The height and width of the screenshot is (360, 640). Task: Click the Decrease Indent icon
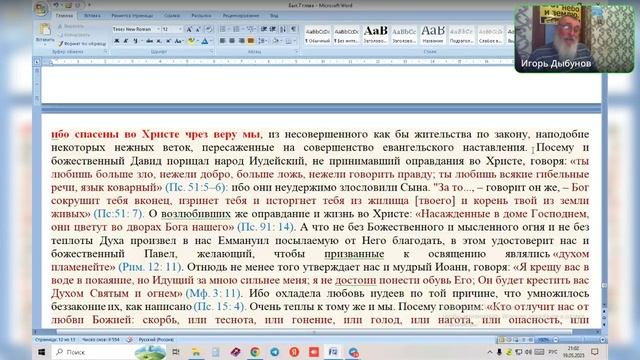click(x=264, y=29)
